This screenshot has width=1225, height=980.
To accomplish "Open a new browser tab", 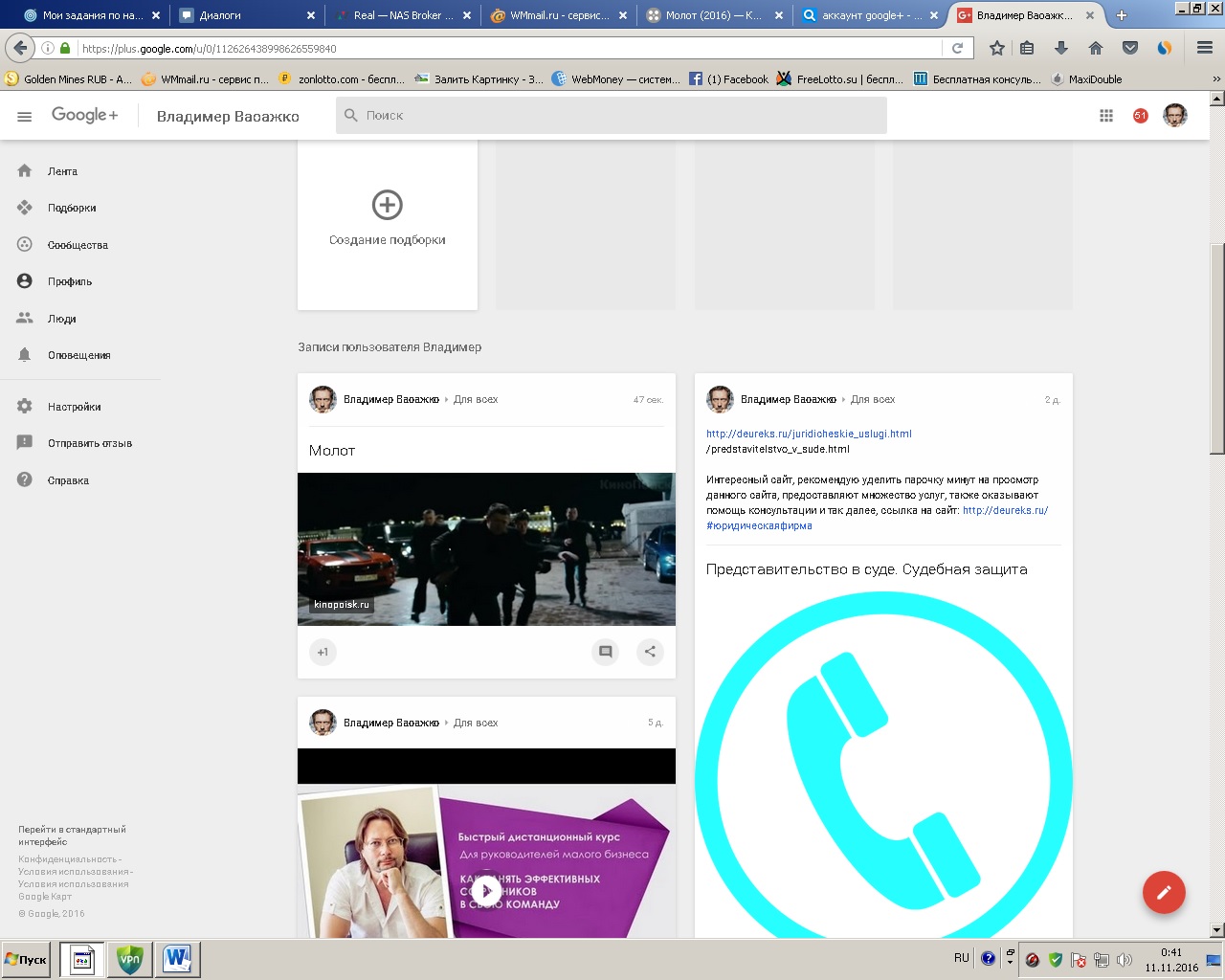I will [1122, 15].
